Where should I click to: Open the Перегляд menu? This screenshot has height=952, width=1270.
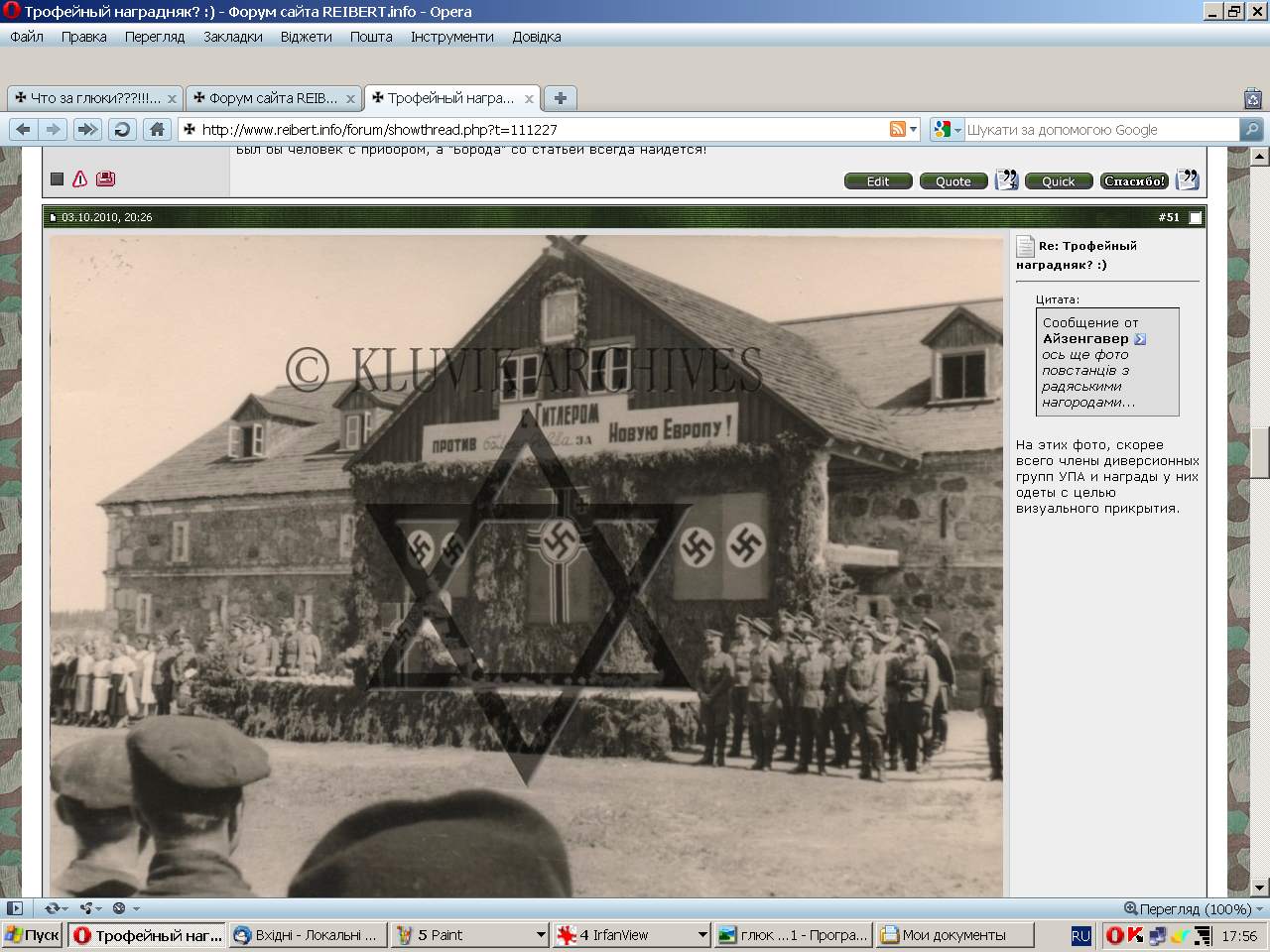coord(155,37)
